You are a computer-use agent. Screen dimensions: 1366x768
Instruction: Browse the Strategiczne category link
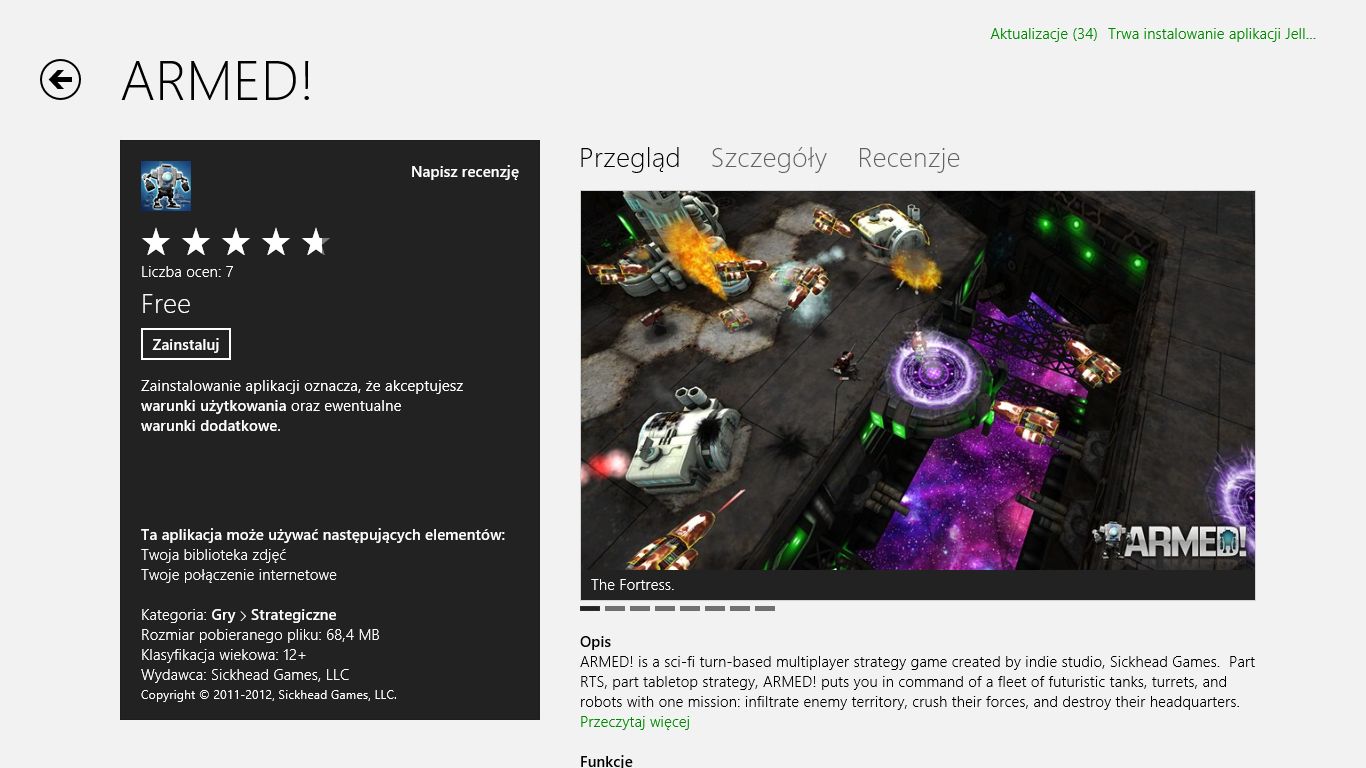click(294, 615)
